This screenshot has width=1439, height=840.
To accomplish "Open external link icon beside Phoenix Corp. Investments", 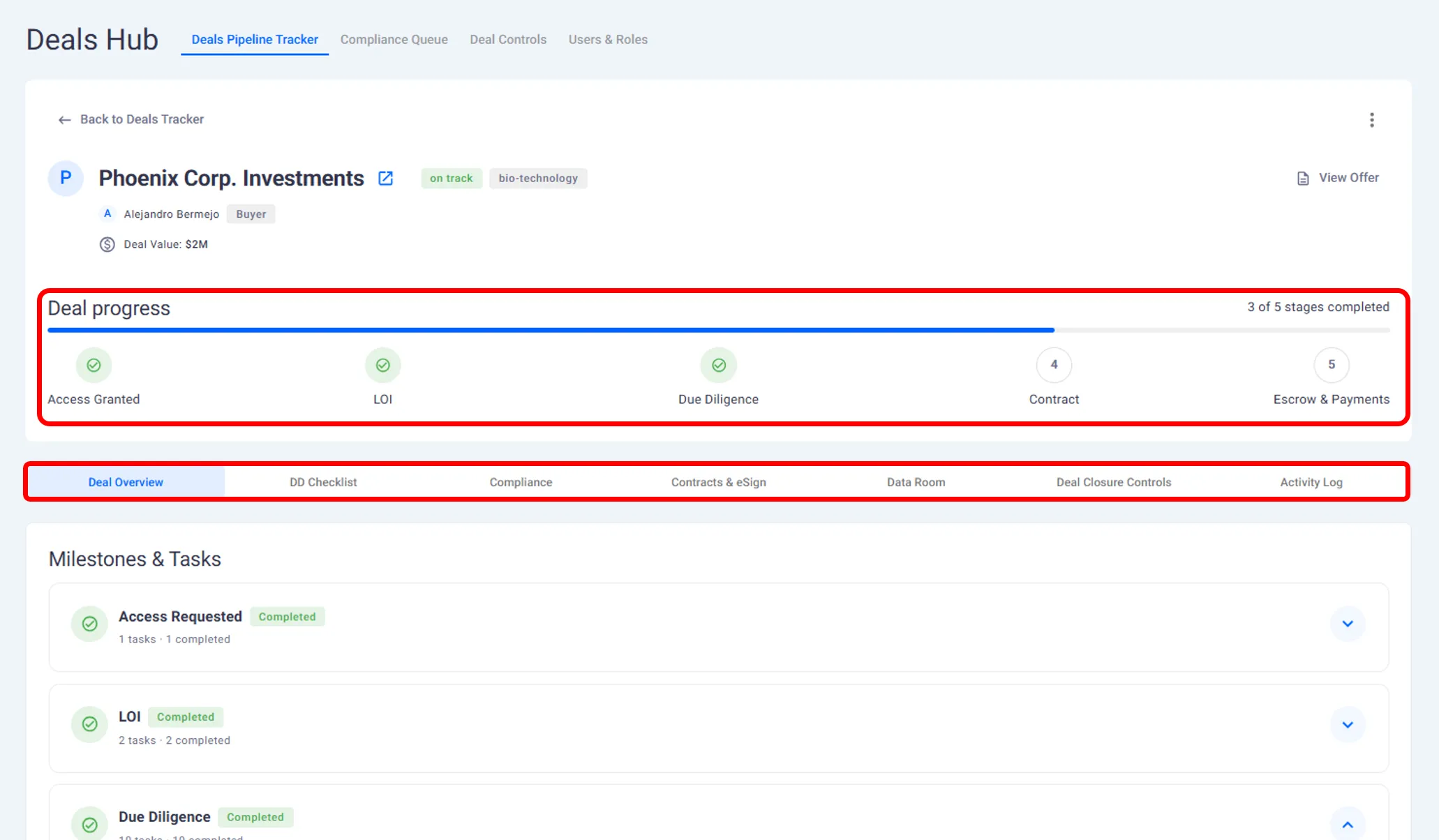I will click(x=385, y=179).
